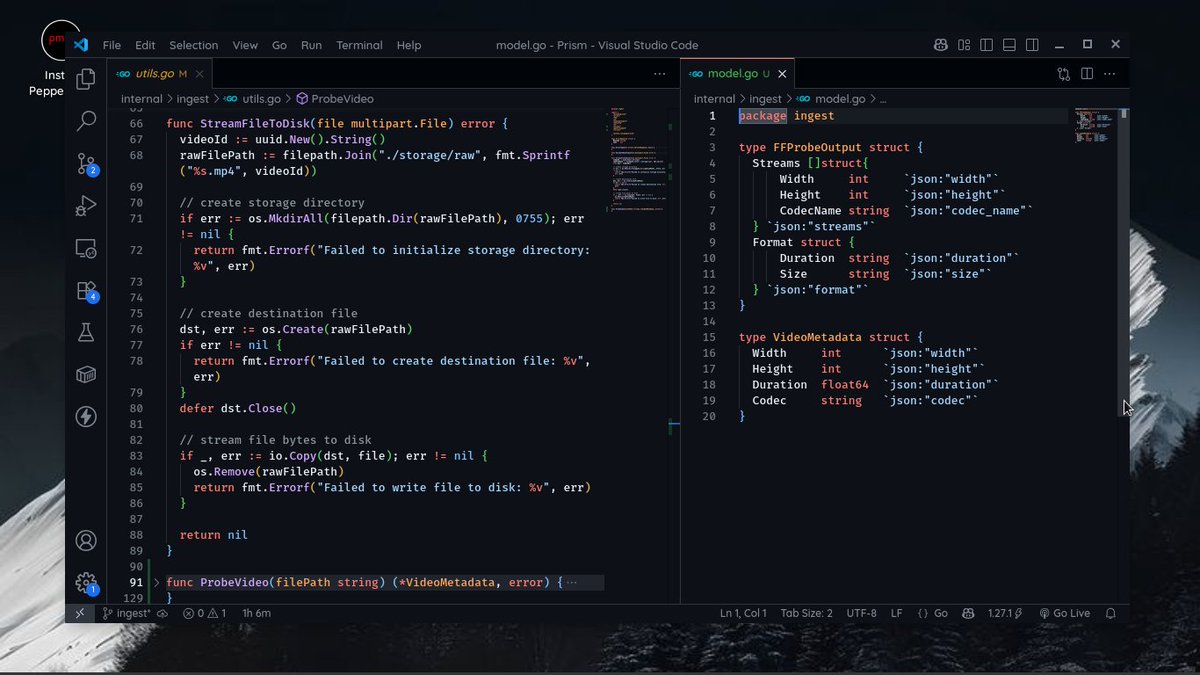Click "package ingest" line in model.go
The height and width of the screenshot is (675, 1200).
coord(786,116)
